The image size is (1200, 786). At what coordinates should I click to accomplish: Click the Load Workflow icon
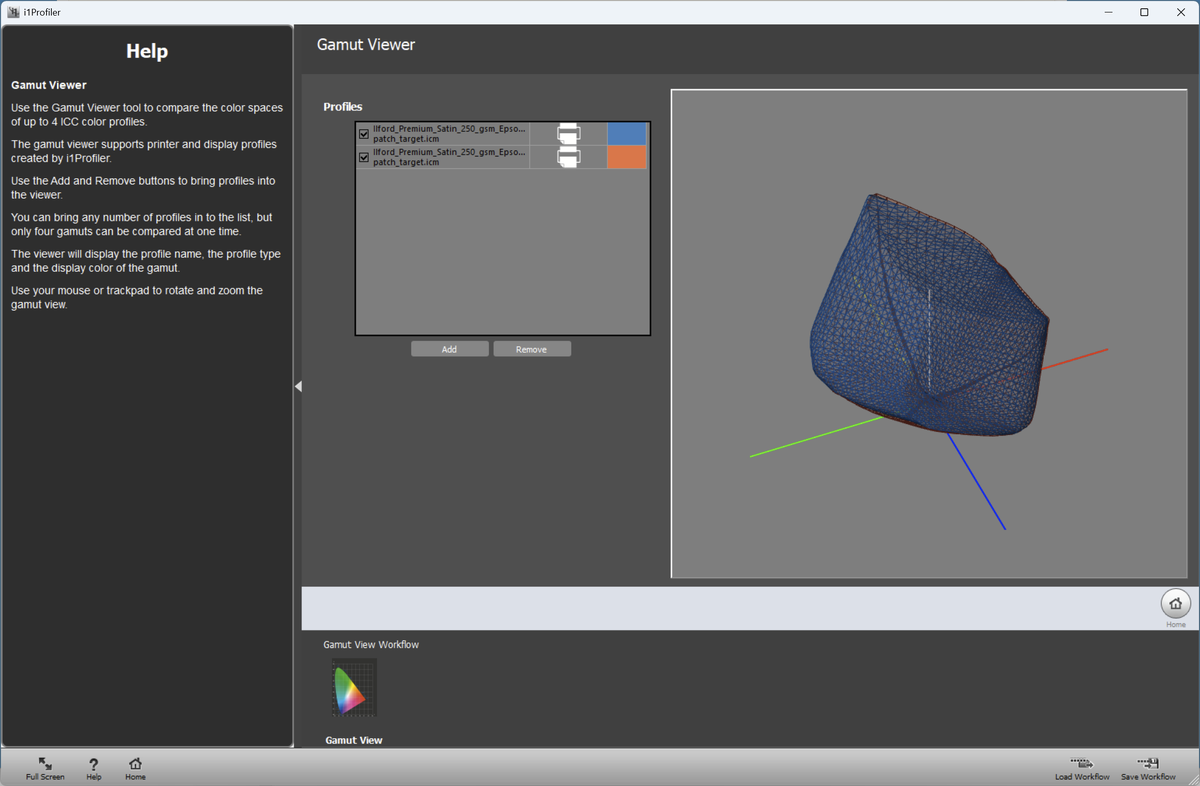1082,765
